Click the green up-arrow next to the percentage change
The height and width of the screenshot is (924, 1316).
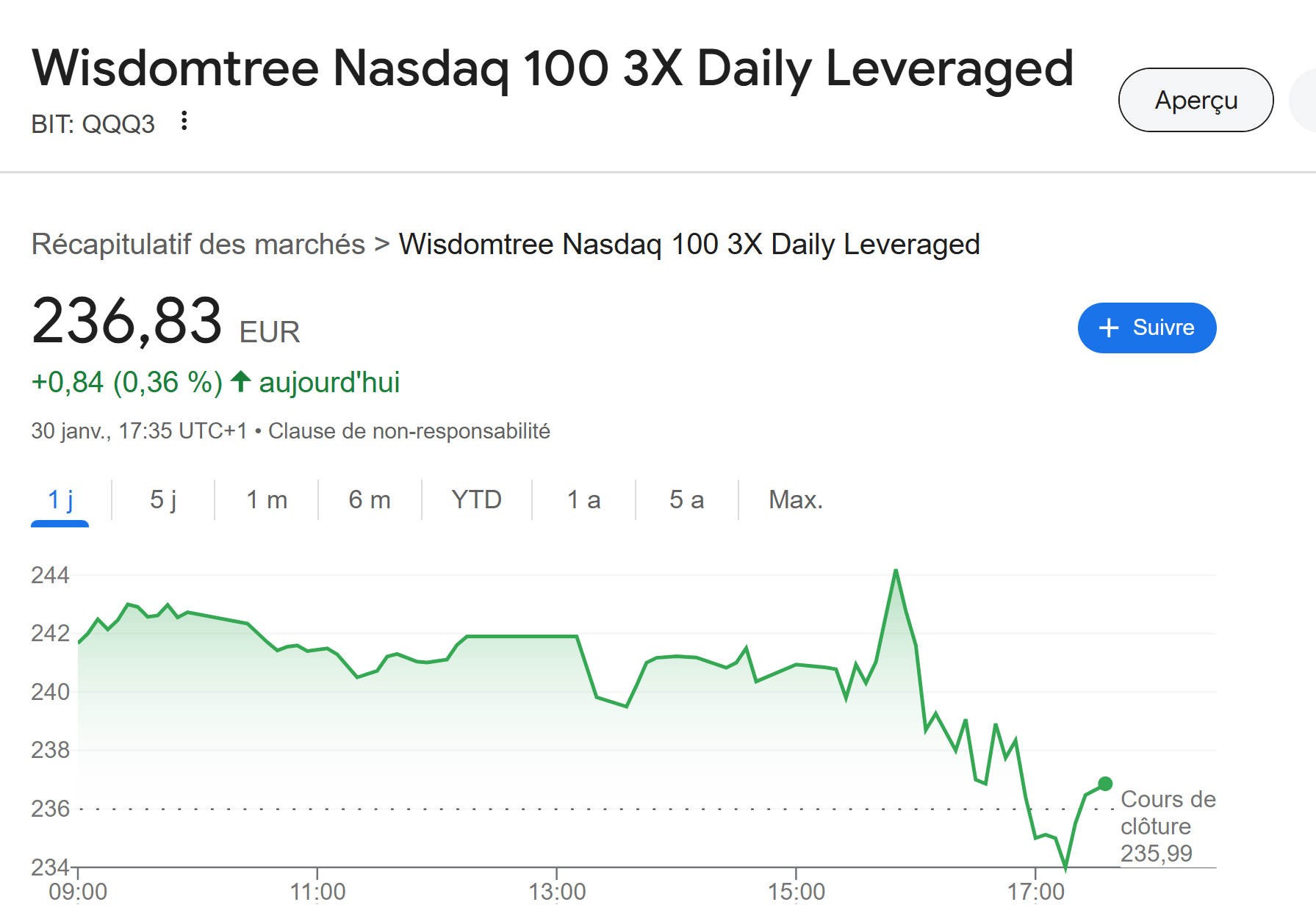coord(240,382)
